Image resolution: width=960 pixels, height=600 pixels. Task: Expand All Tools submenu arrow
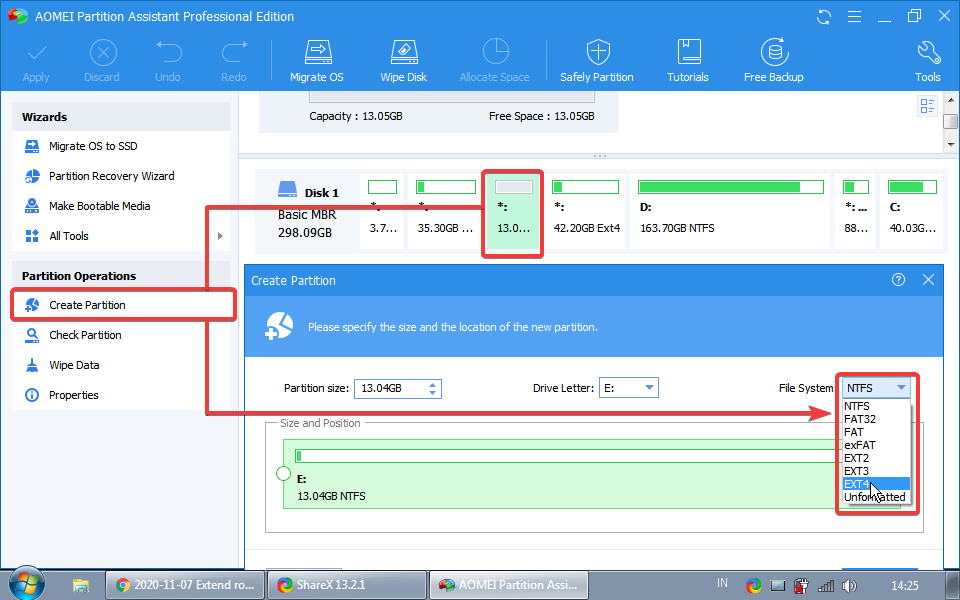pos(220,236)
